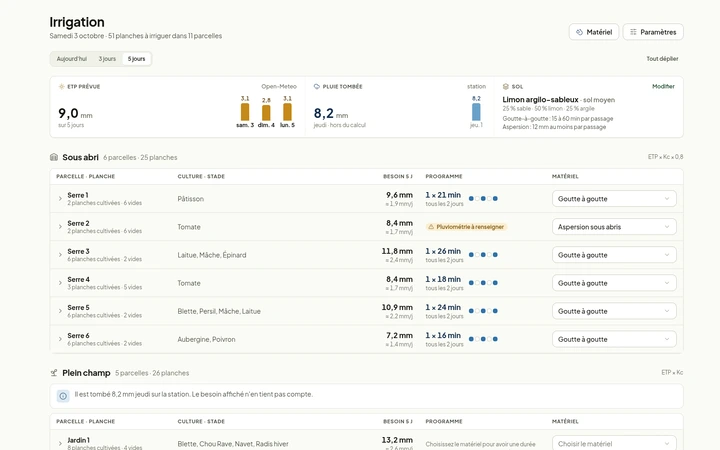Viewport: 720px width, 450px height.
Task: Click the greenhouse icon beside Sous abri
Action: (x=54, y=157)
